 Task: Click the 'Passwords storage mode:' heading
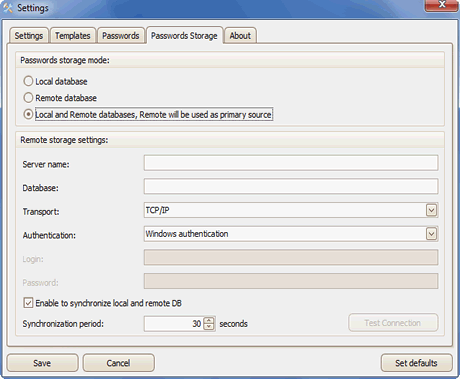point(65,60)
